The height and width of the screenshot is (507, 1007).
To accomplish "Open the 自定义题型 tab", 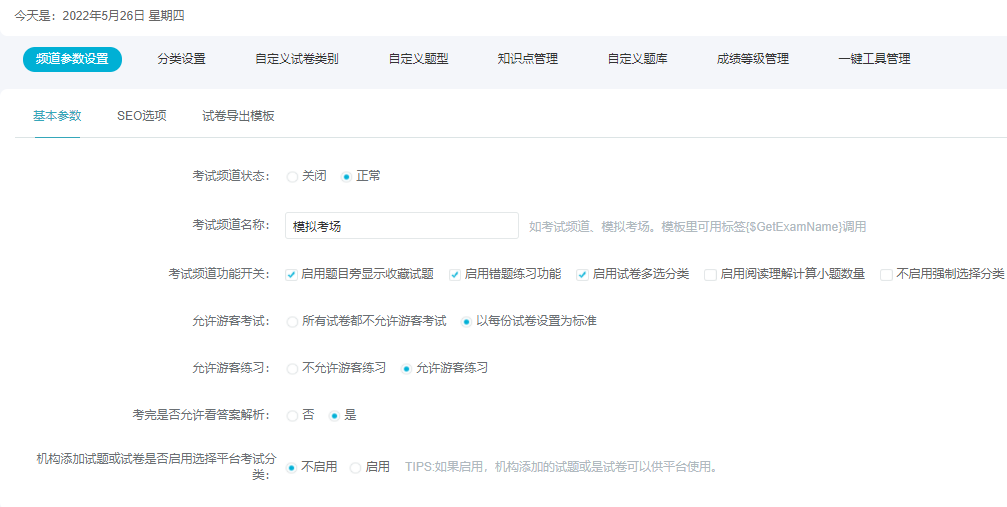I will (418, 59).
